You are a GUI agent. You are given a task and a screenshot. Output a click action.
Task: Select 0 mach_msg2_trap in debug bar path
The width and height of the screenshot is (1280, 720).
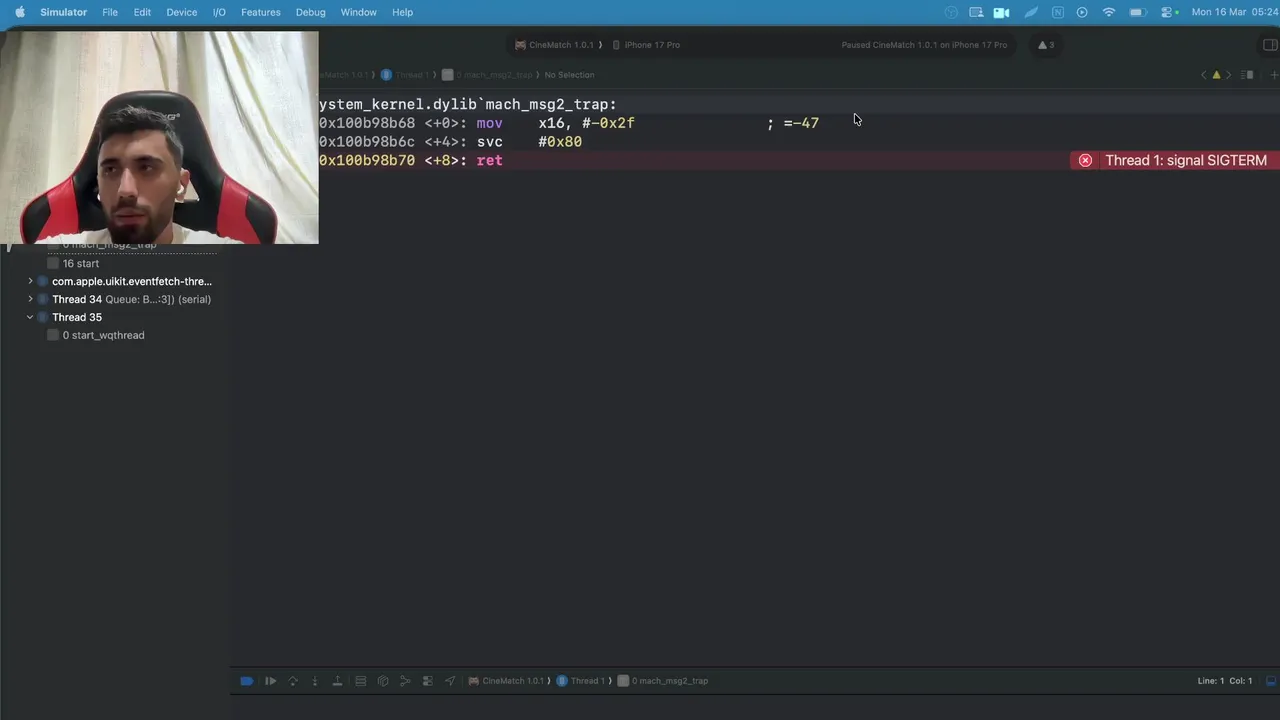point(663,681)
